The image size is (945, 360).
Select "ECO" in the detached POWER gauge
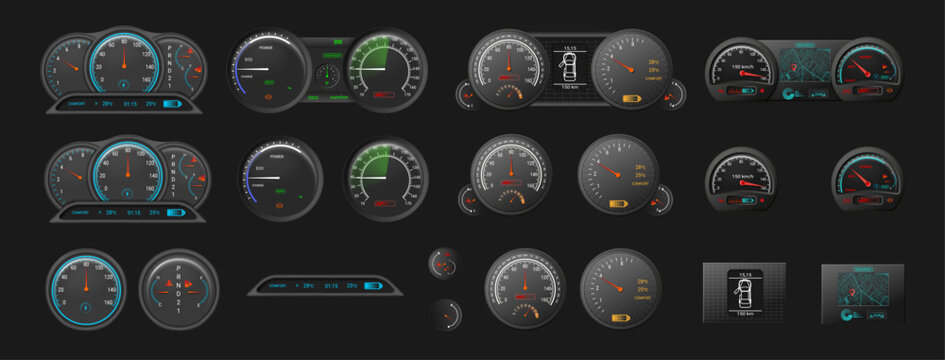tap(260, 168)
